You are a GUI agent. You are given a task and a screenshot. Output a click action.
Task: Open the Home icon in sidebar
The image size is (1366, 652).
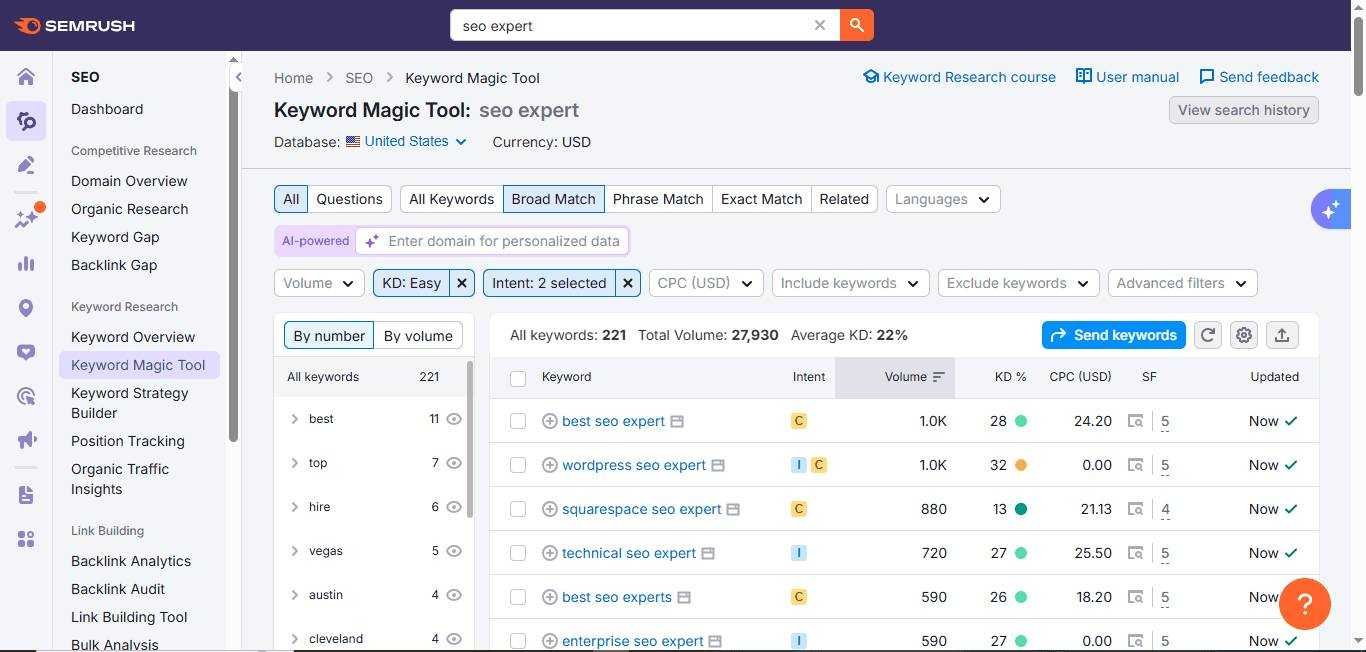25,76
